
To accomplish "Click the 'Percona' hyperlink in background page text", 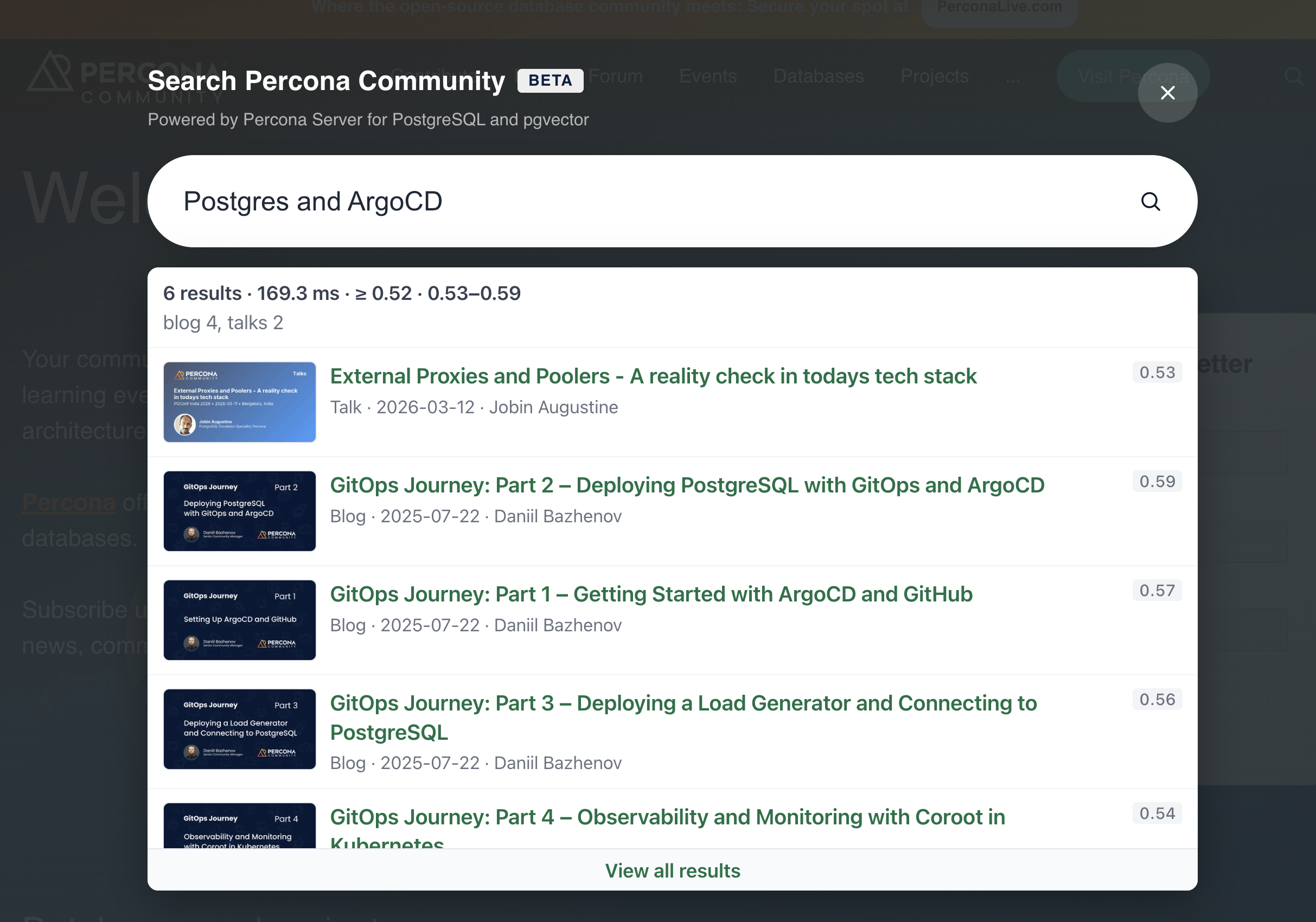I will click(x=69, y=503).
